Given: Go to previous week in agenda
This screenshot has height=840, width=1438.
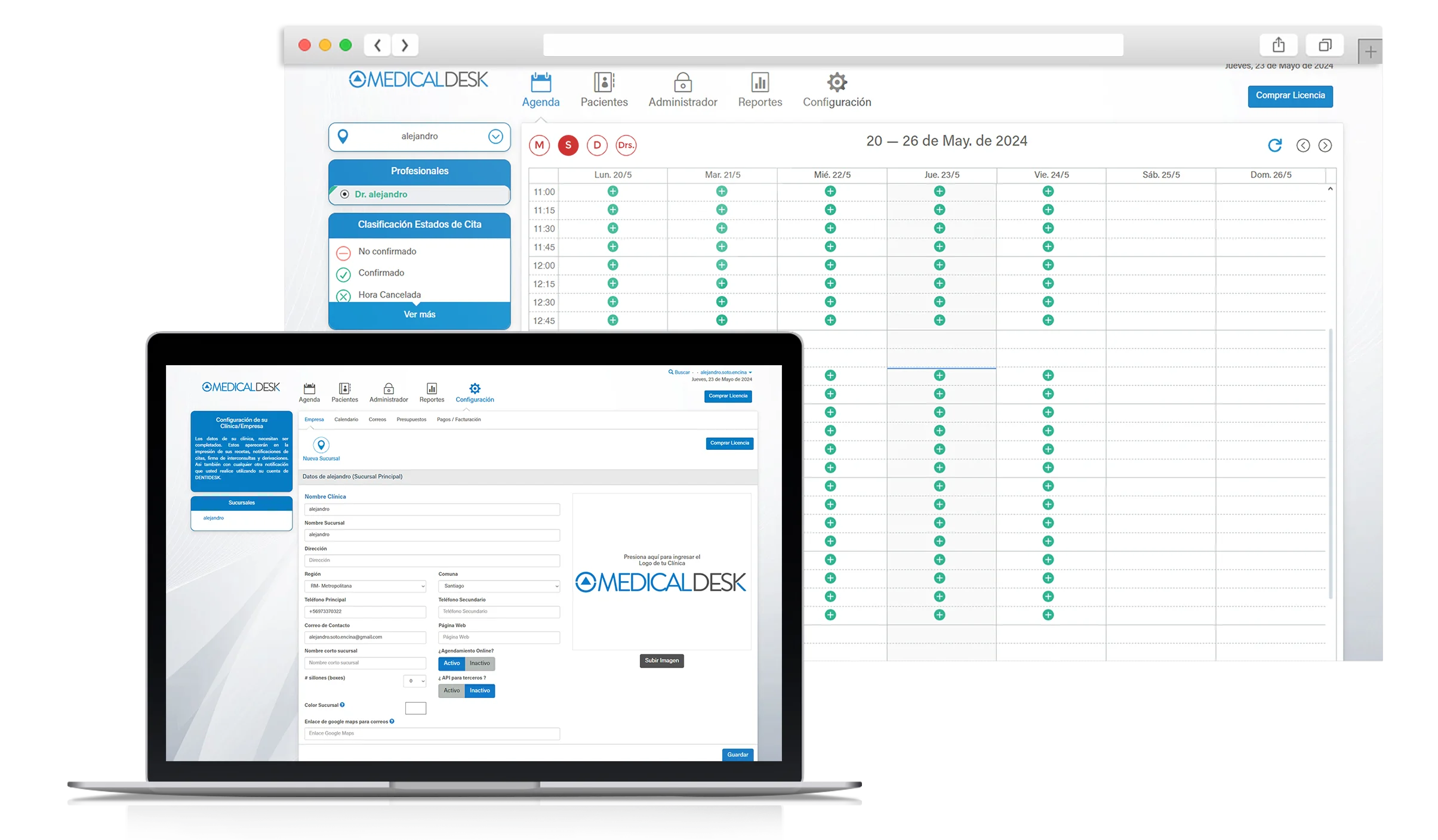Looking at the screenshot, I should coord(1303,146).
